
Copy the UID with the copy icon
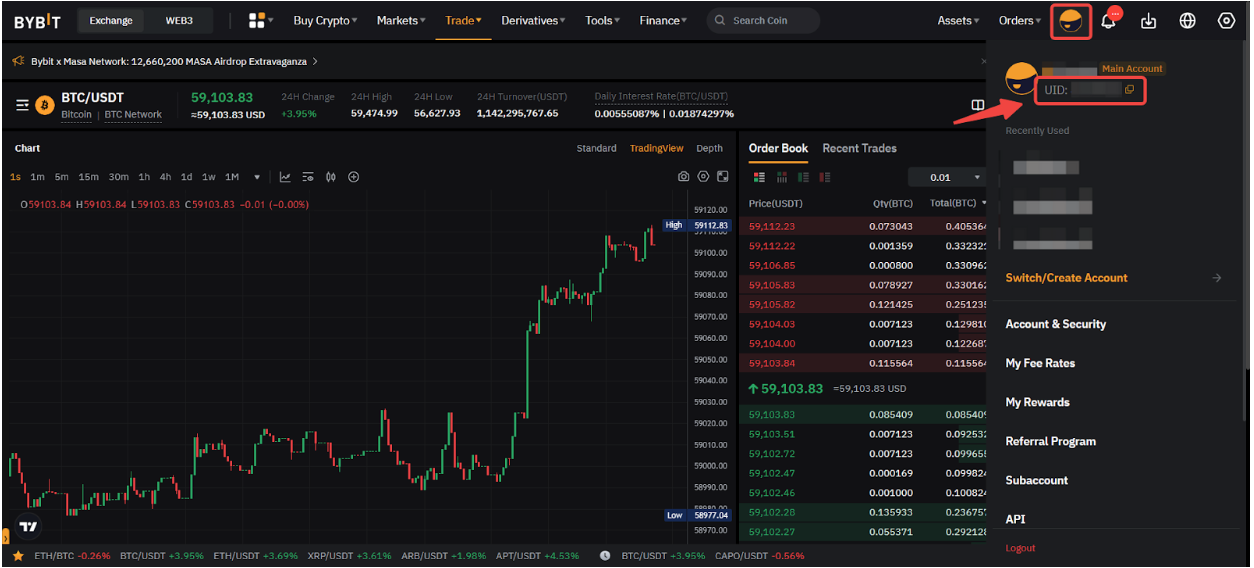pos(1129,90)
